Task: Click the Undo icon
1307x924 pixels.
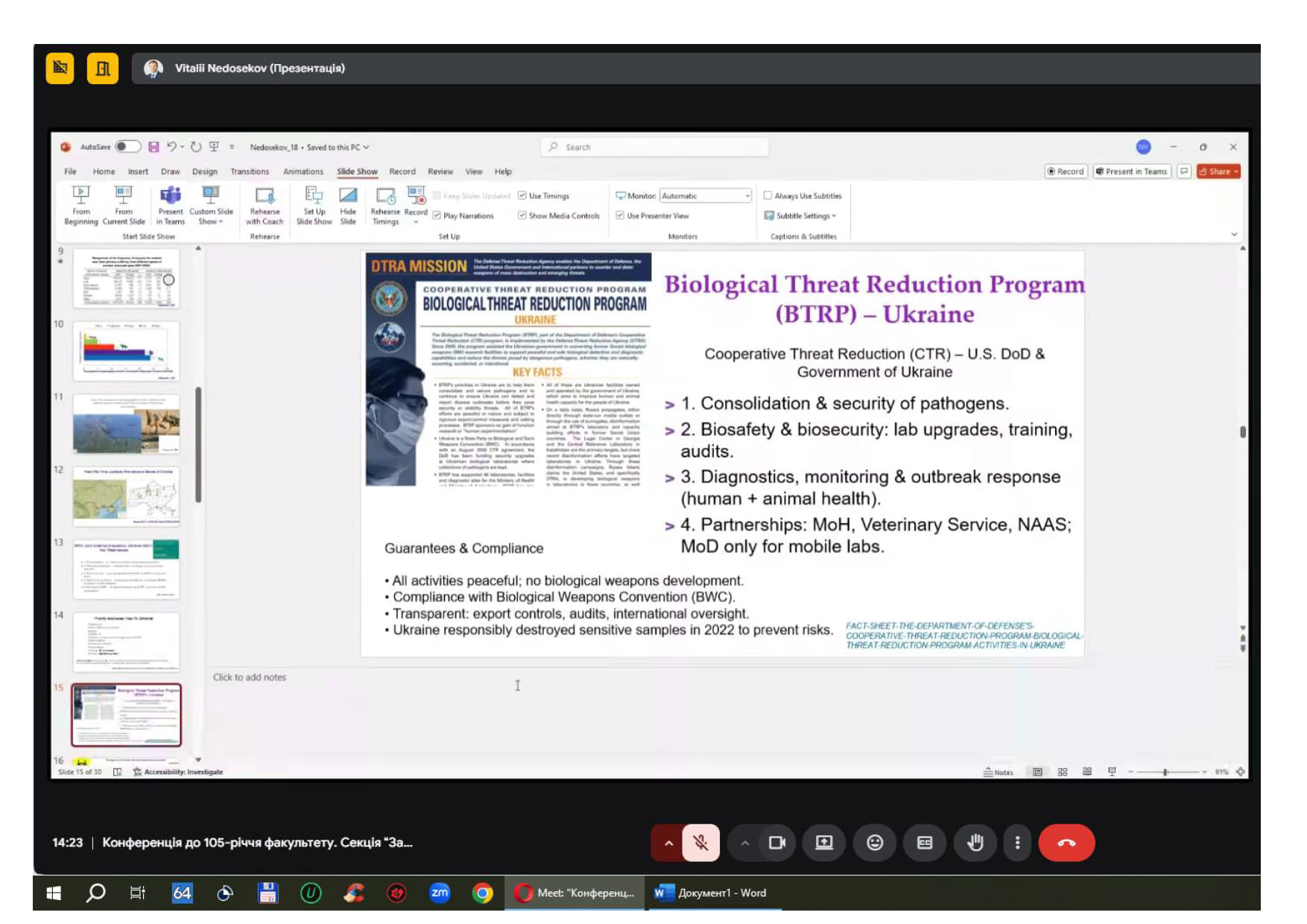Action: 171,147
